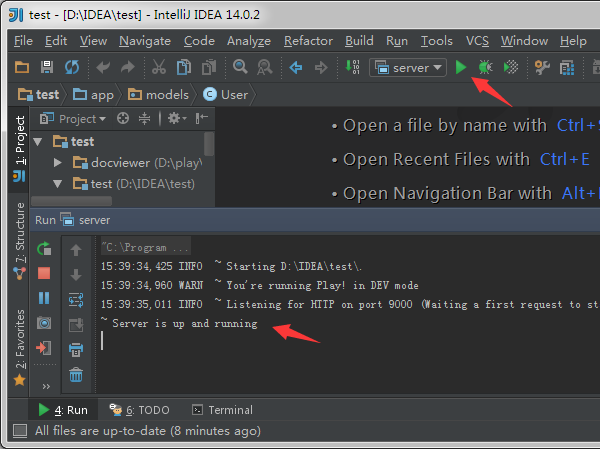
Task: Toggle Use Soft Wraps in console
Action: tap(76, 300)
